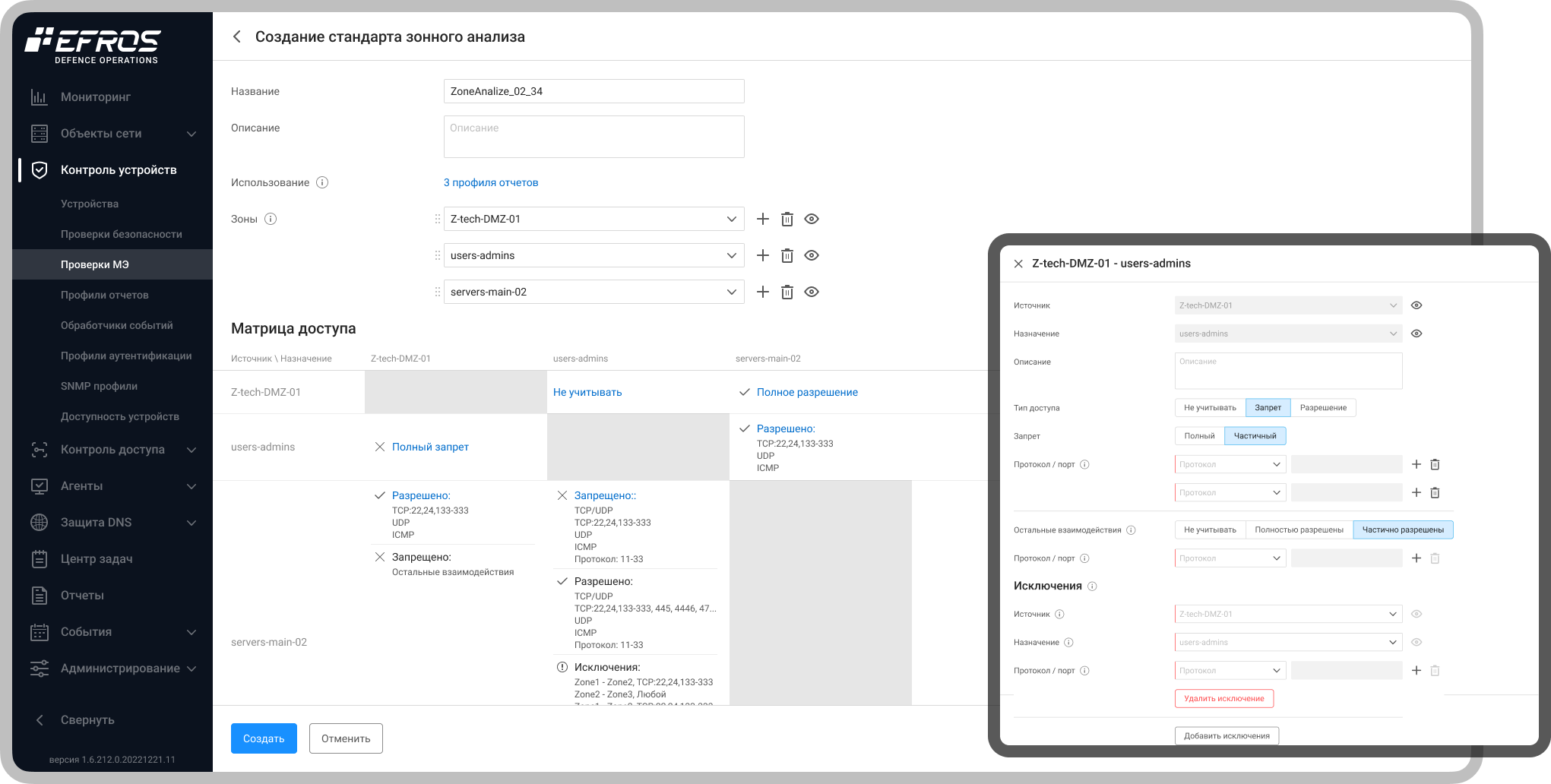Viewport: 1551px width, 784px height.
Task: Select the Разрешение access type tab
Action: click(x=1323, y=408)
